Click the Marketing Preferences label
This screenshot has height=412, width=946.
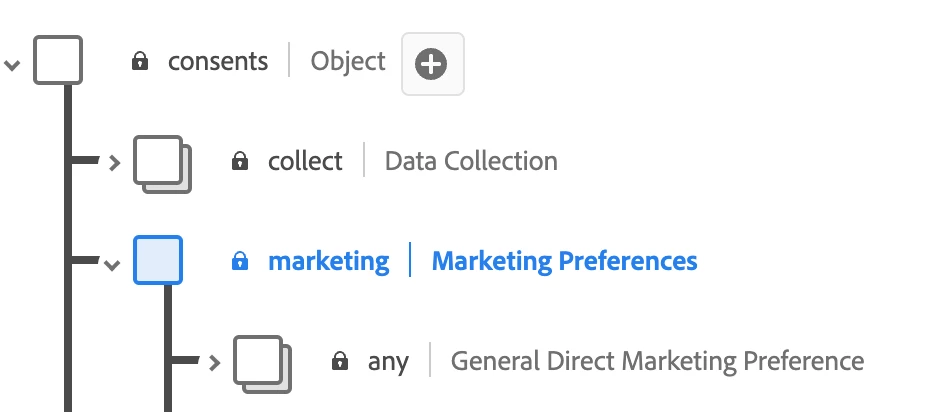coord(564,262)
